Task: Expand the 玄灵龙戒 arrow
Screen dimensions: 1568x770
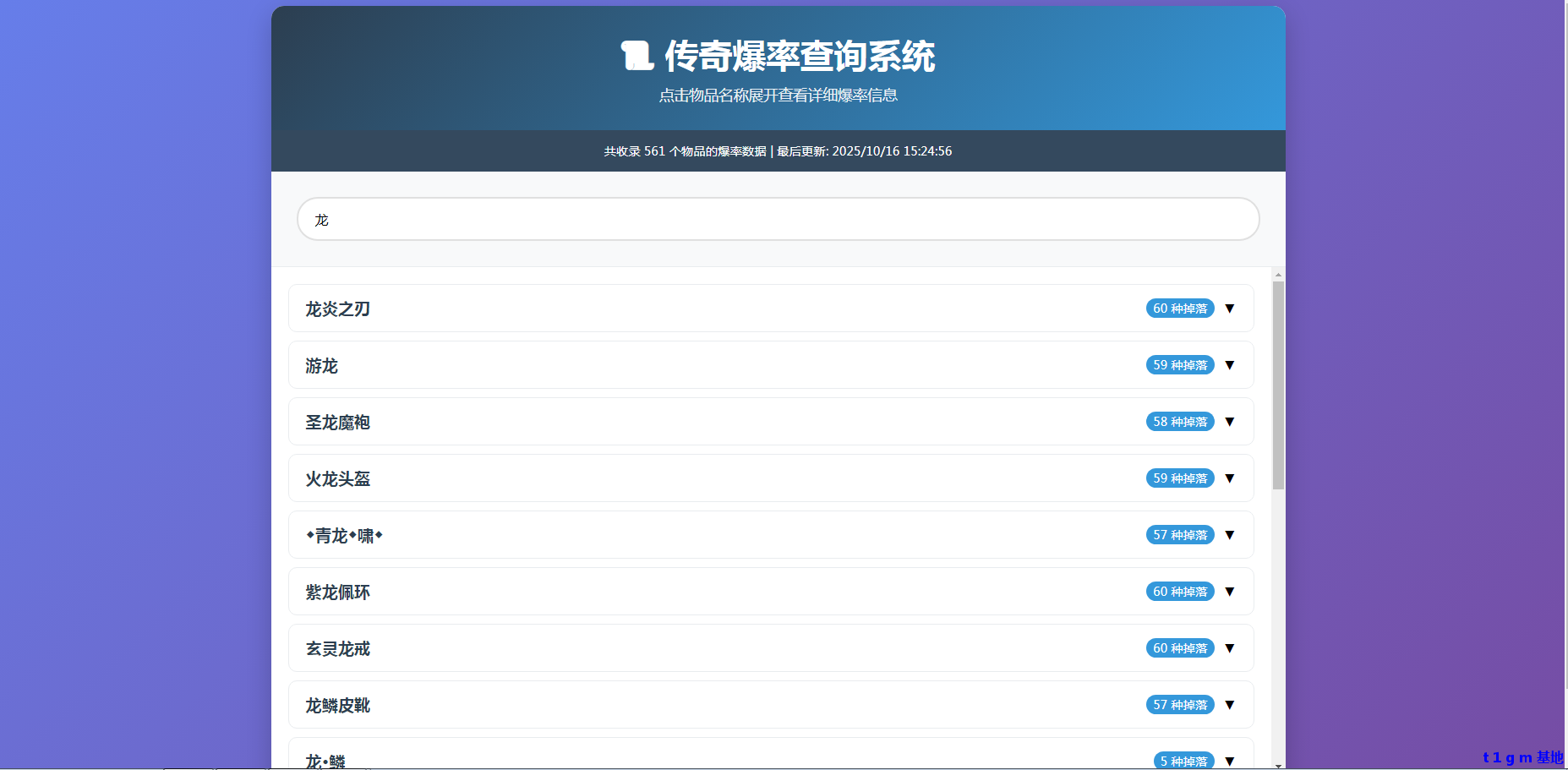Action: [x=1230, y=648]
